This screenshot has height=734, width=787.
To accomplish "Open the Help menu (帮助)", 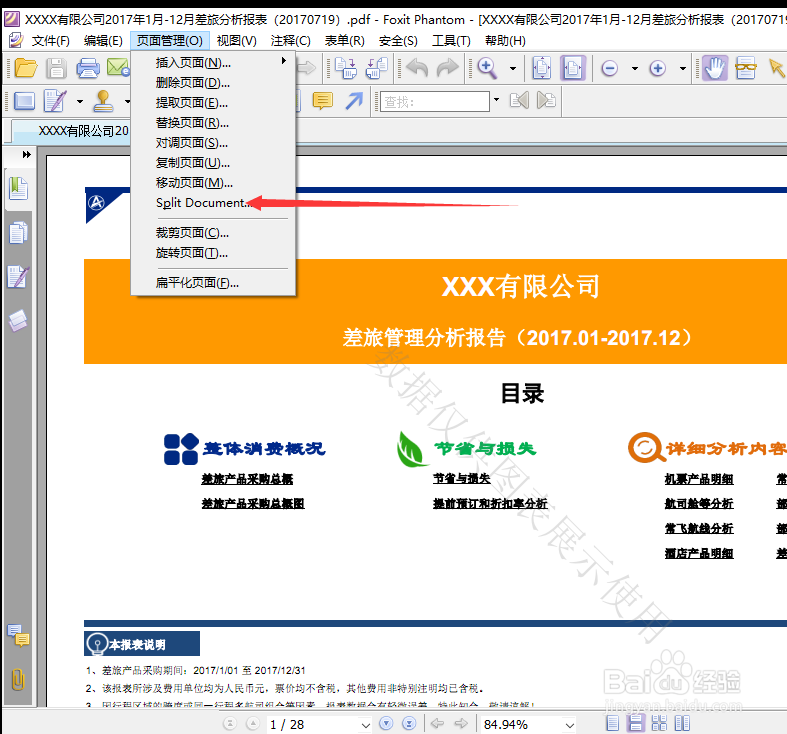I will 505,41.
